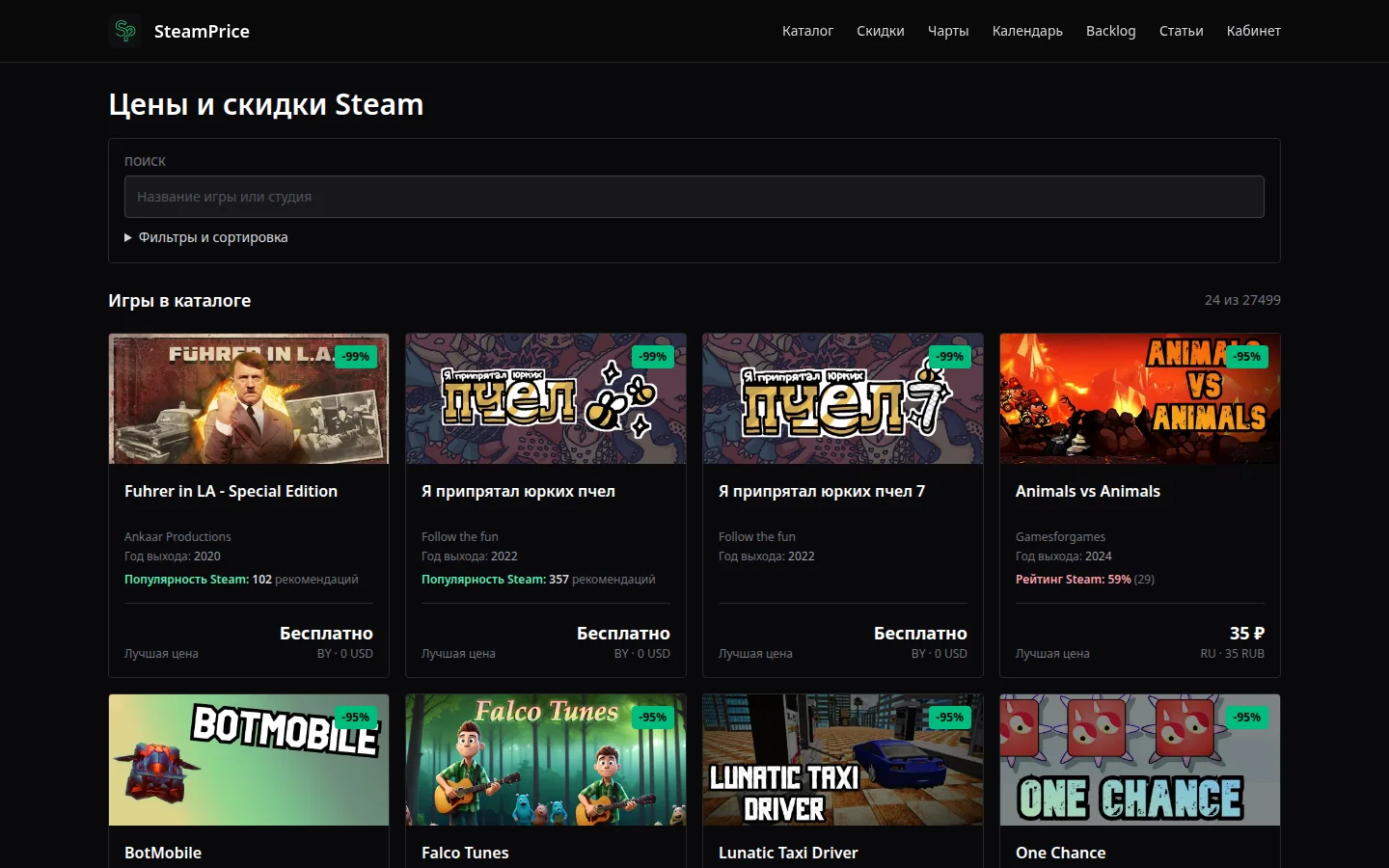1389x868 pixels.
Task: Open the One Chance title link
Action: [1061, 853]
